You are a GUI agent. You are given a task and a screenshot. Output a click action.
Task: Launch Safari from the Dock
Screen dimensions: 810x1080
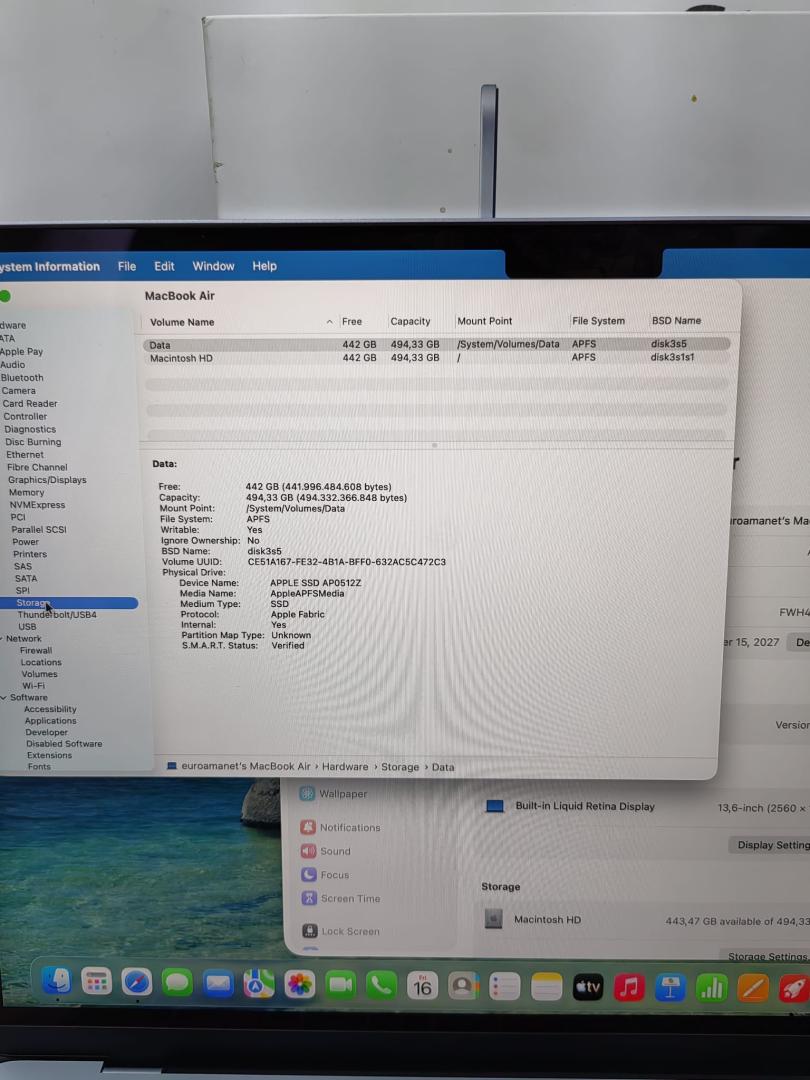coord(136,982)
